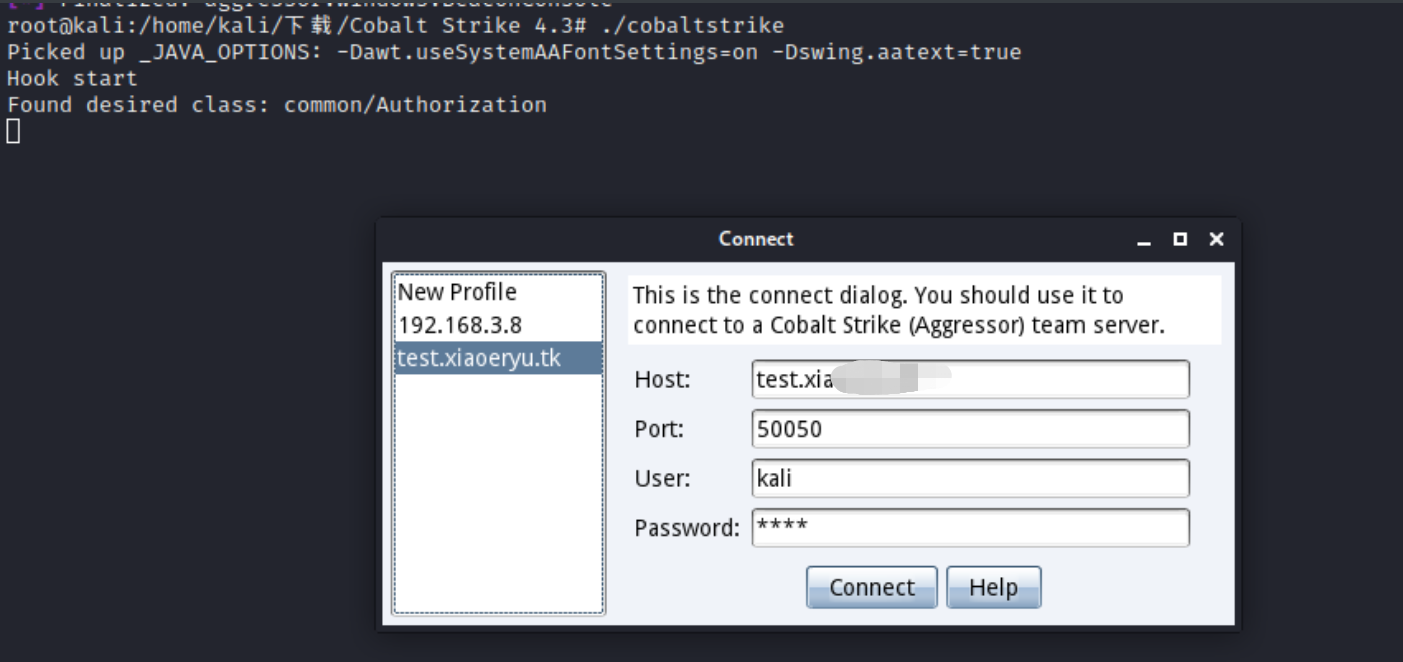Click the Connect button
The image size is (1403, 662).
872,587
